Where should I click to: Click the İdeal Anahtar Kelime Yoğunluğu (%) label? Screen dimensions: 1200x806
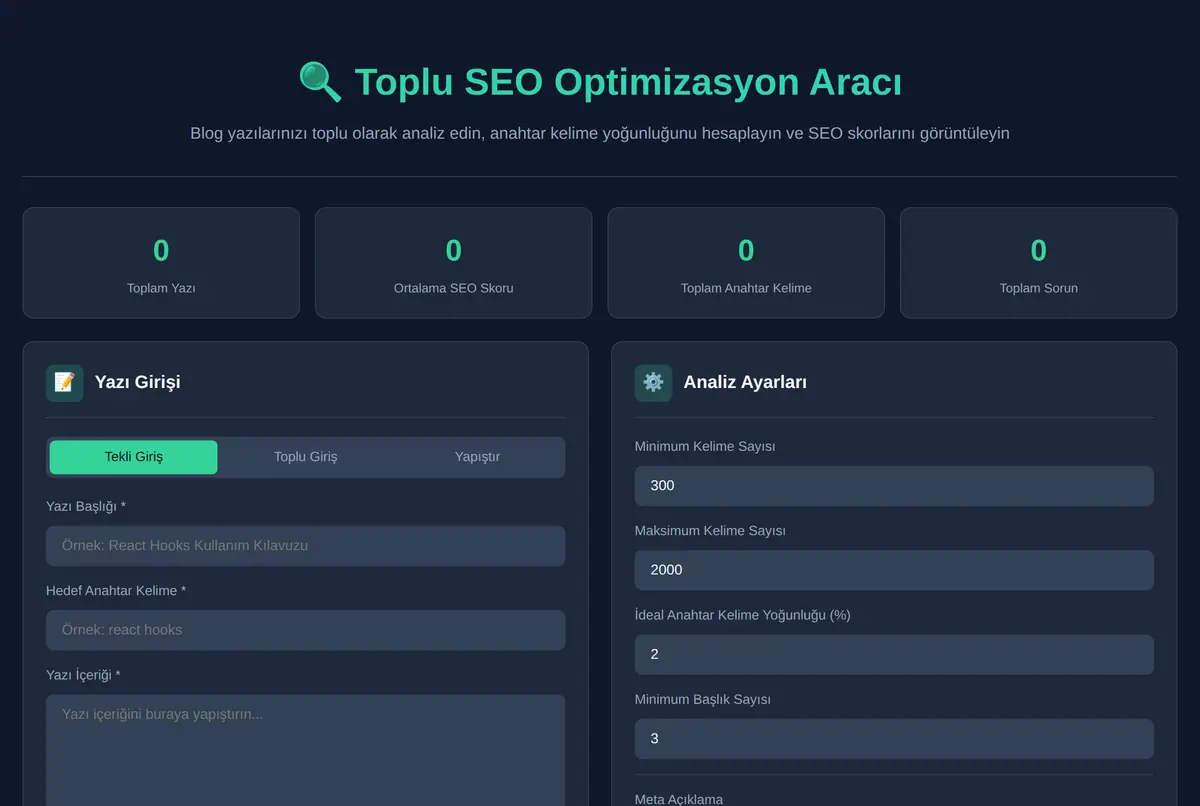coord(743,615)
